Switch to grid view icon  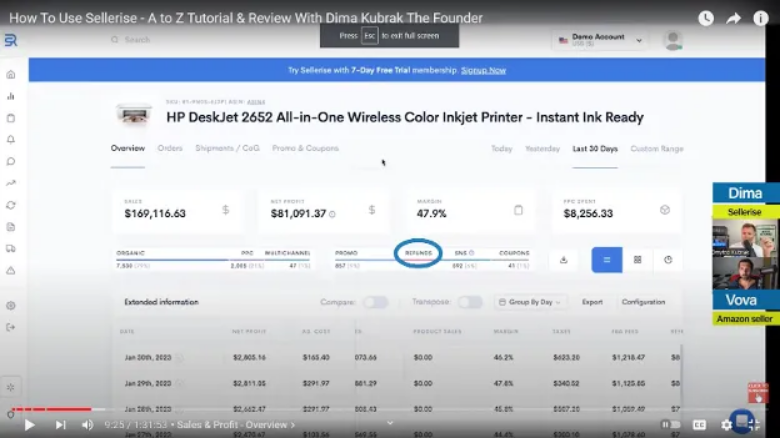[x=637, y=260]
